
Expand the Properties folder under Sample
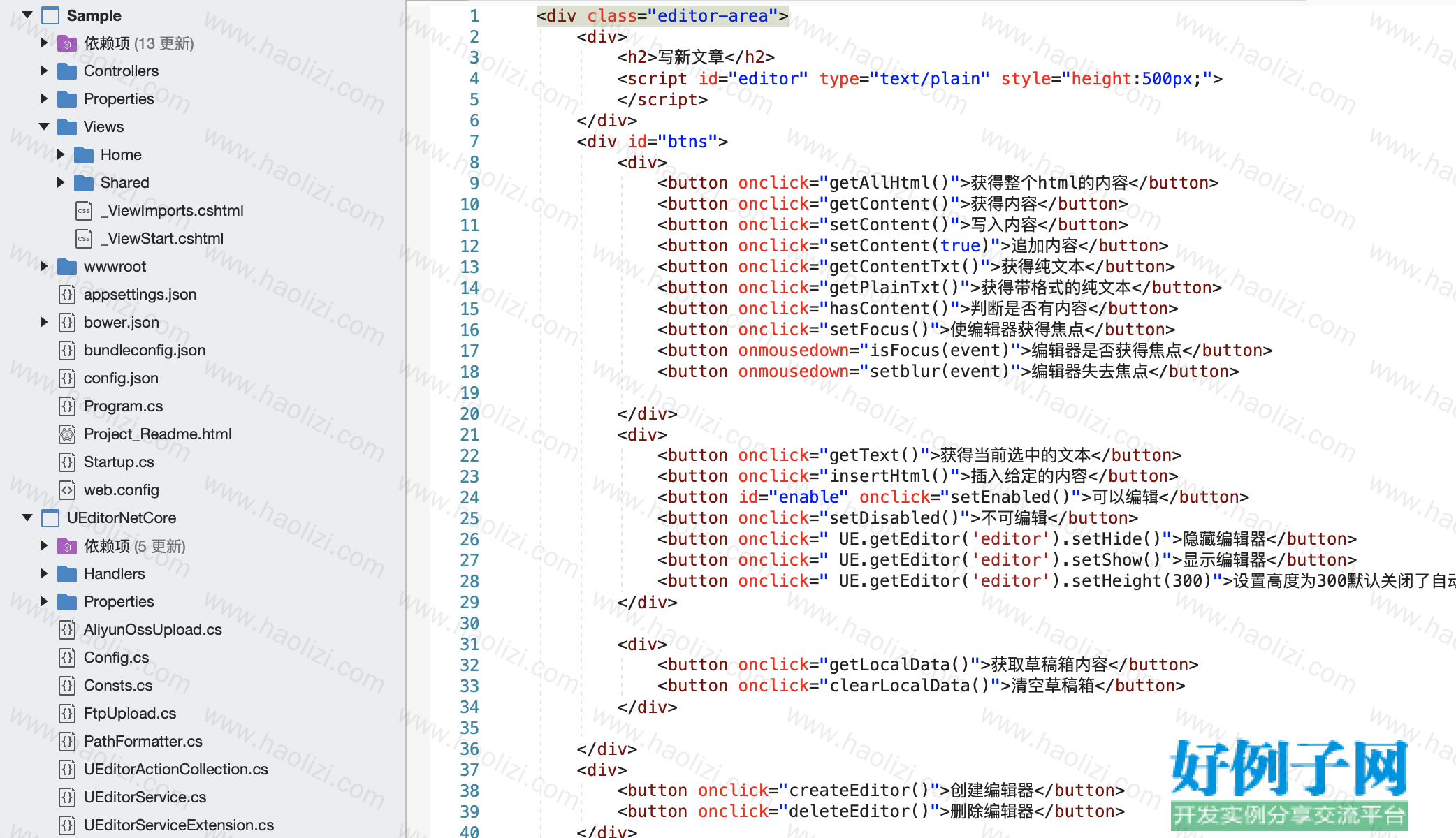point(44,98)
